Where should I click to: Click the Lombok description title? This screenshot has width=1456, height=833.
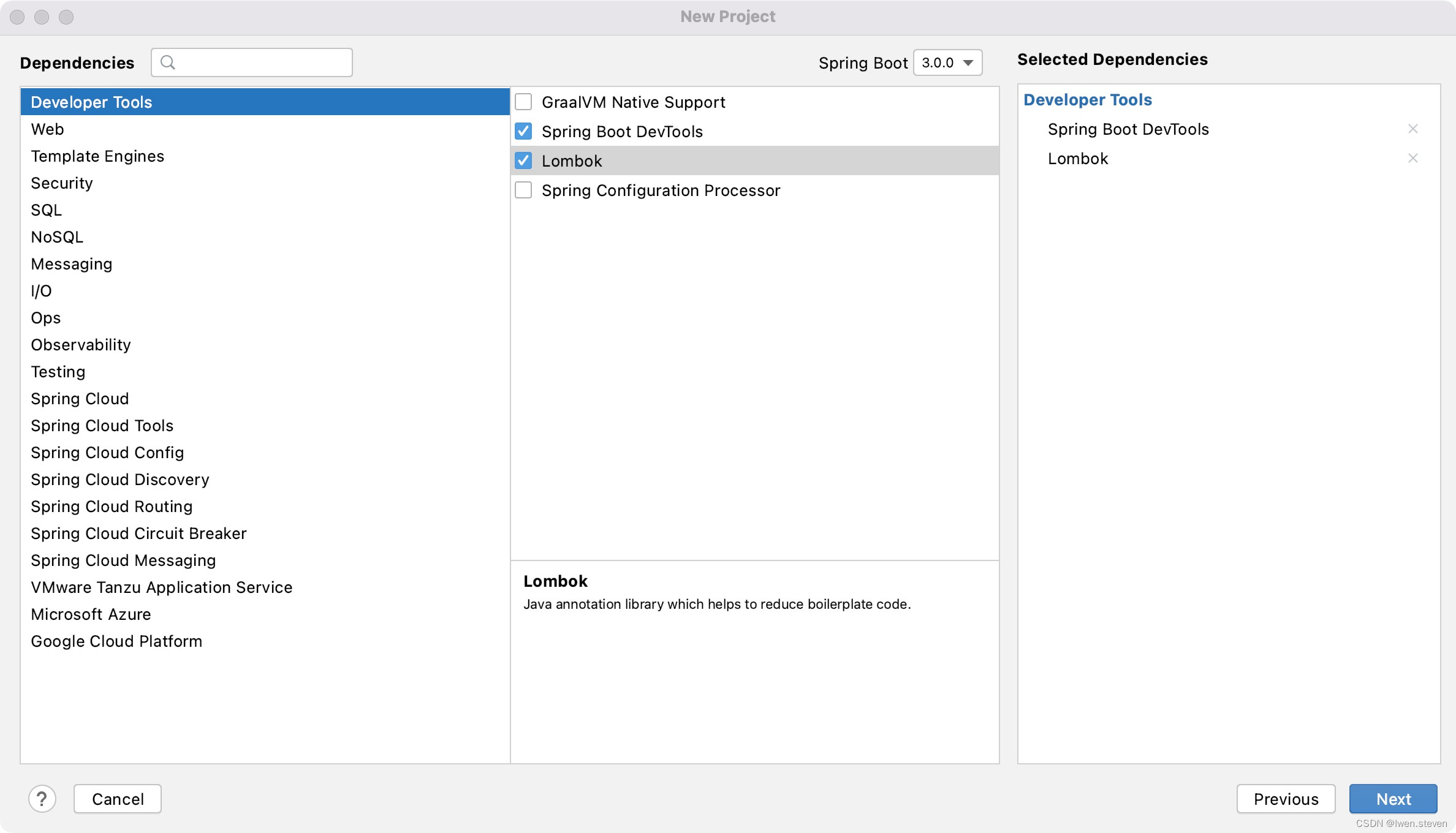pos(555,581)
